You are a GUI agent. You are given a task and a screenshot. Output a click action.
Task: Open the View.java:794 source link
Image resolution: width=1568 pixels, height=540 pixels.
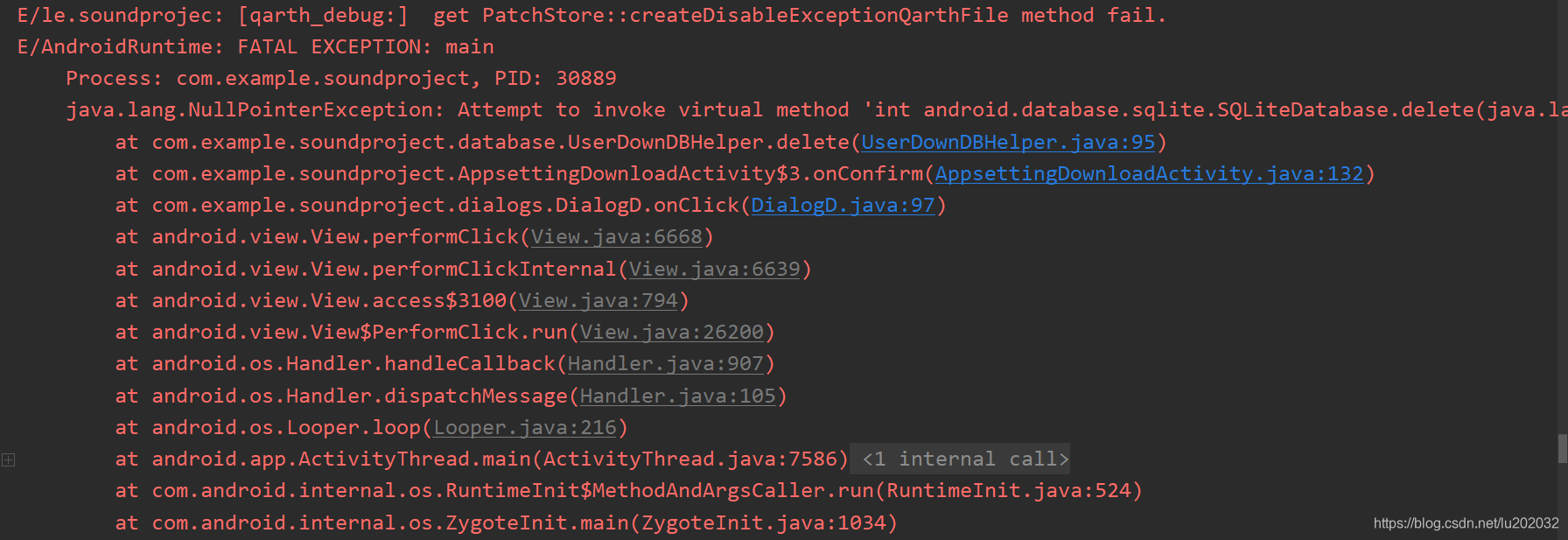[598, 300]
